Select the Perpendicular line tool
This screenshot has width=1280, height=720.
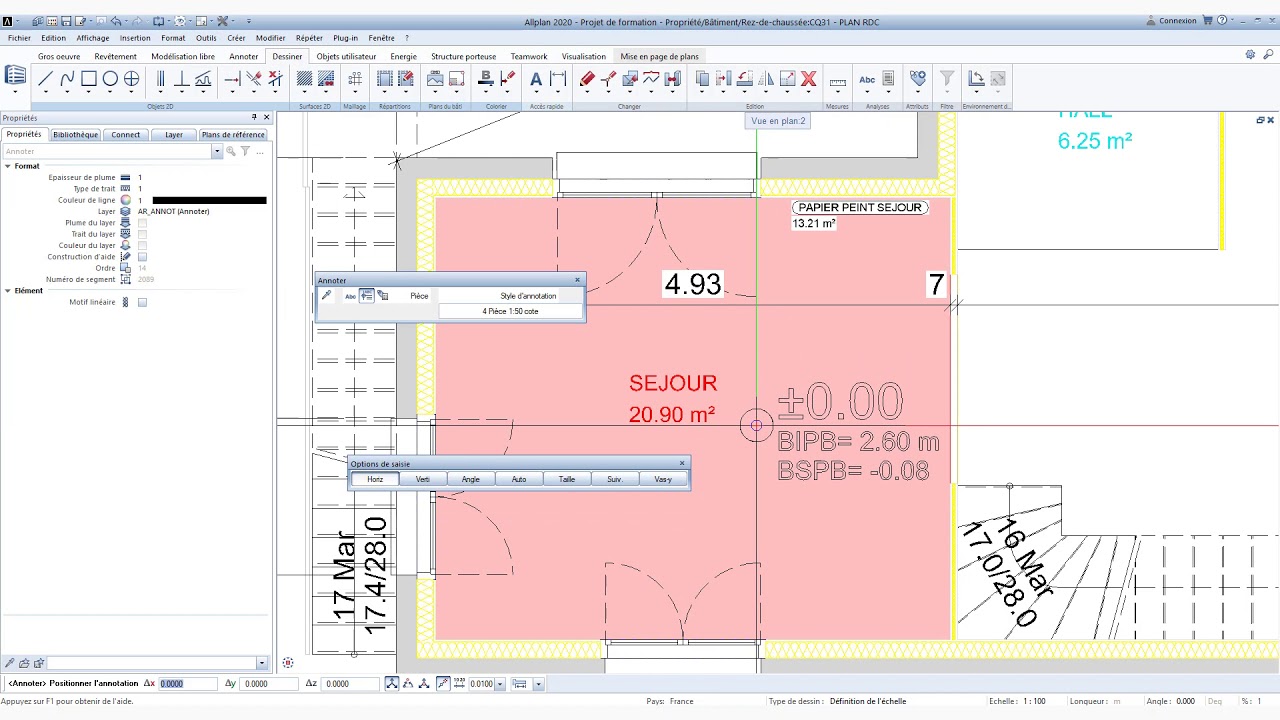coord(182,79)
